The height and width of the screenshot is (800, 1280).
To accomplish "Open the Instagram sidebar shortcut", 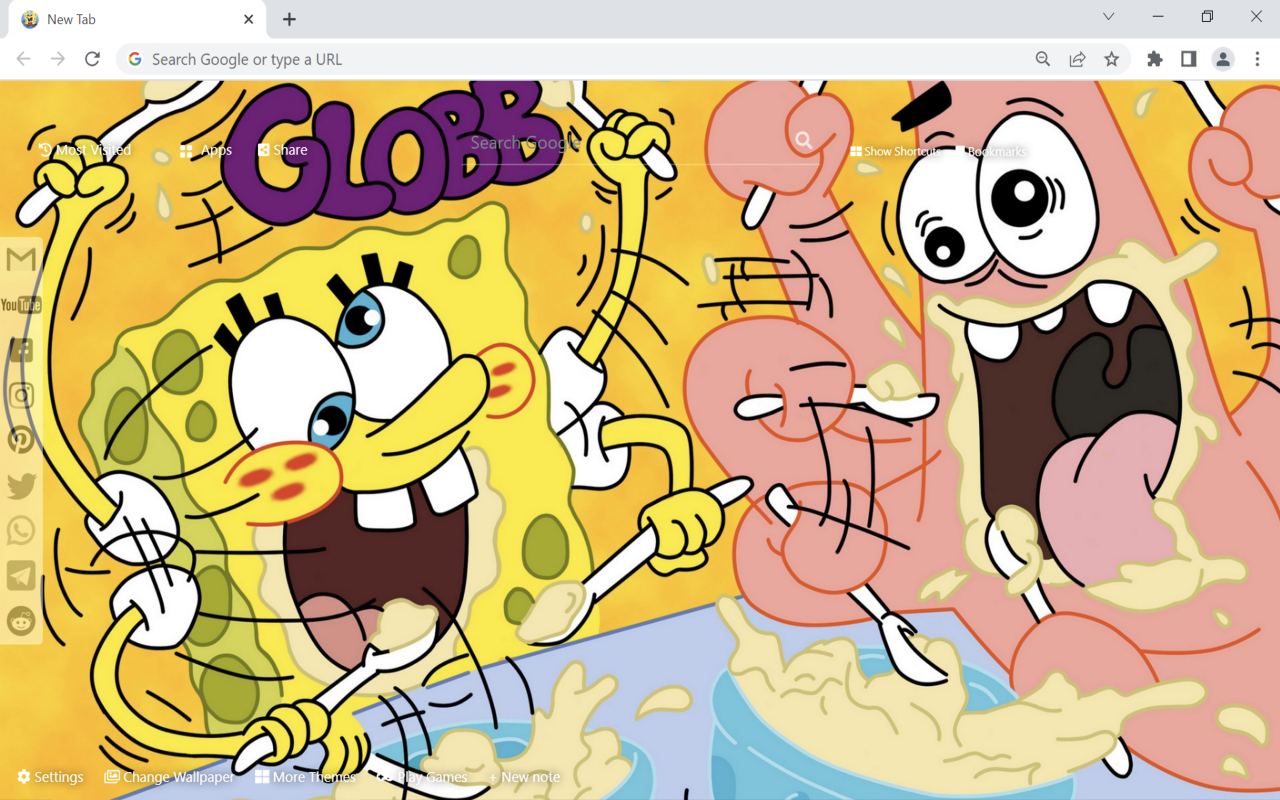I will (21, 395).
